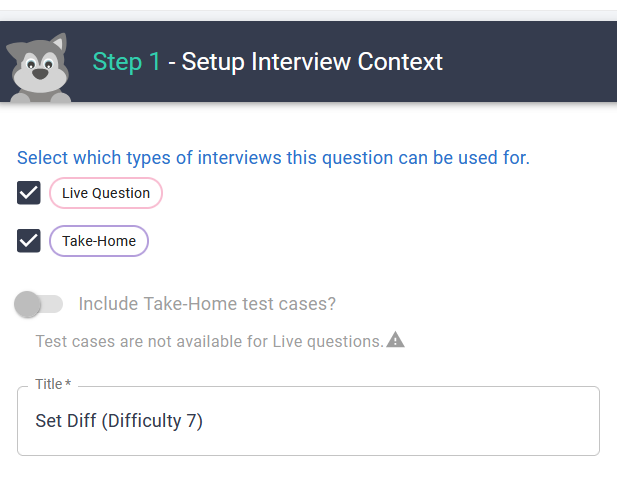Click the number 7 in the title text

click(192, 420)
